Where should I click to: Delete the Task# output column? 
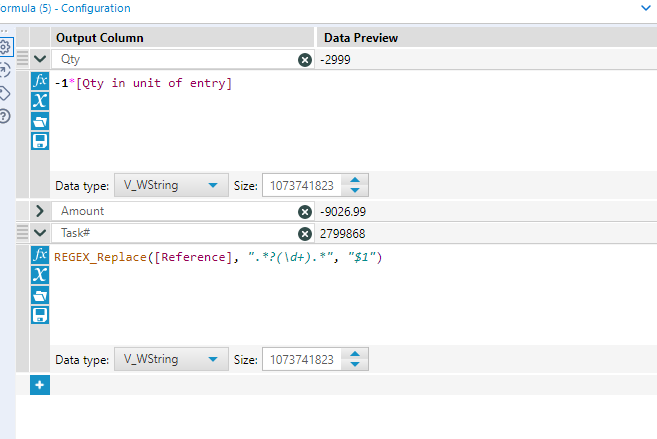(x=305, y=234)
